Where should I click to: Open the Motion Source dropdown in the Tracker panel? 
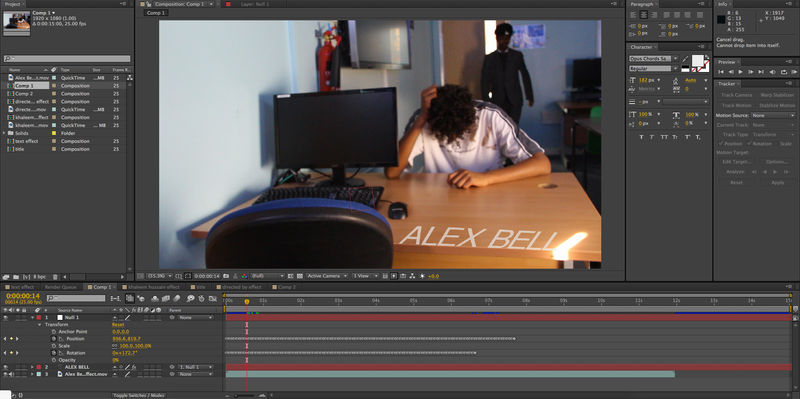coord(773,115)
